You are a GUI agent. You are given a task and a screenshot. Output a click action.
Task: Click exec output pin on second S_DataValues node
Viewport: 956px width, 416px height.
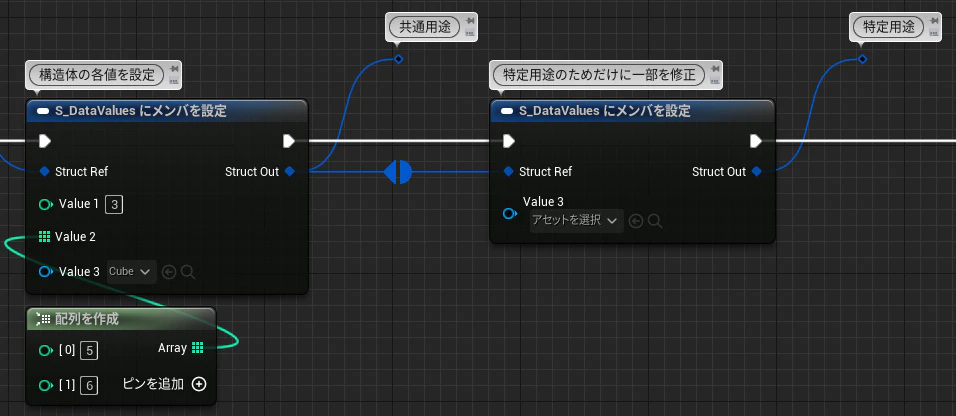(x=756, y=141)
